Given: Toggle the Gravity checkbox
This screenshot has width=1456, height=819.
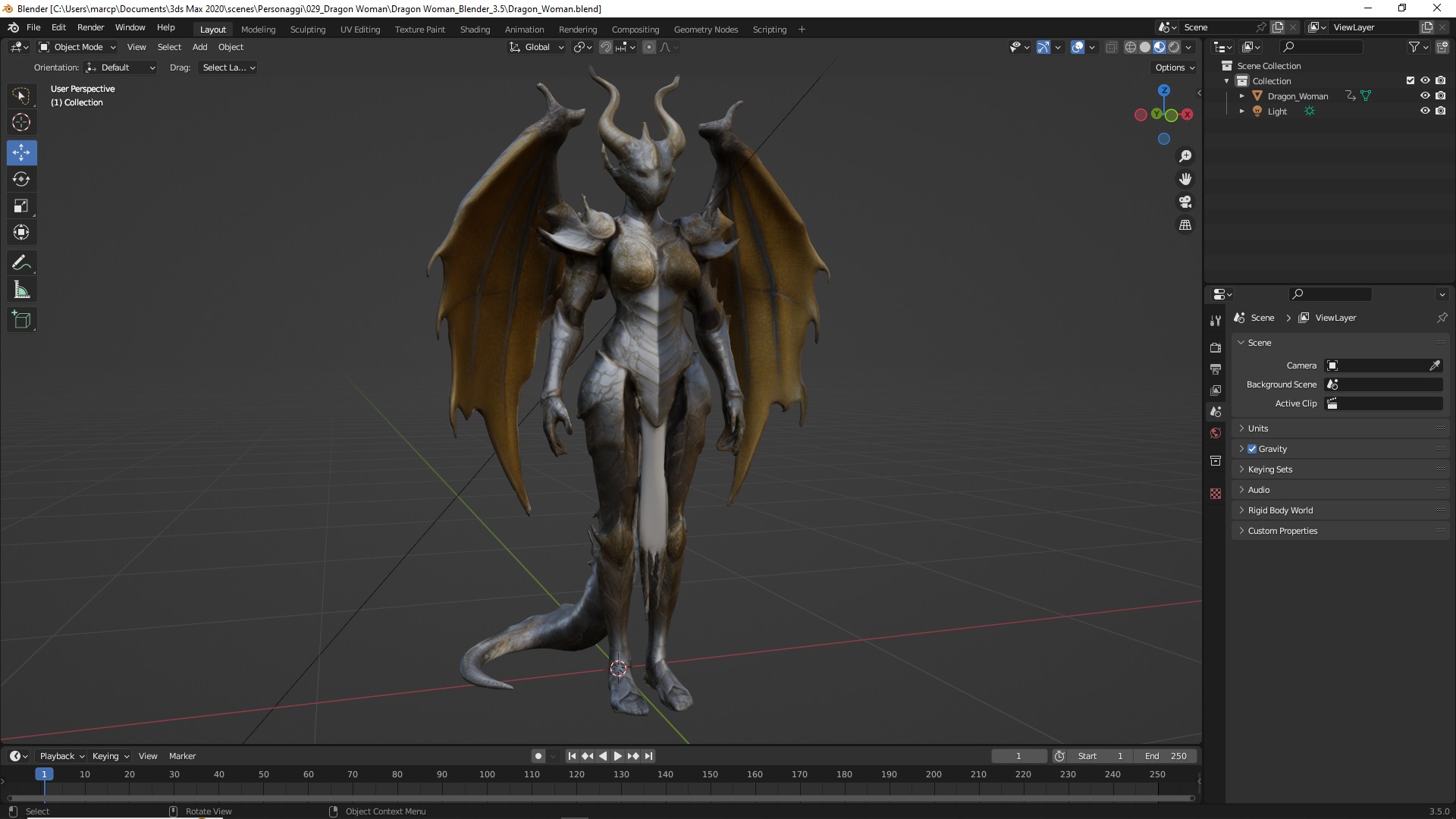Looking at the screenshot, I should click(x=1252, y=449).
